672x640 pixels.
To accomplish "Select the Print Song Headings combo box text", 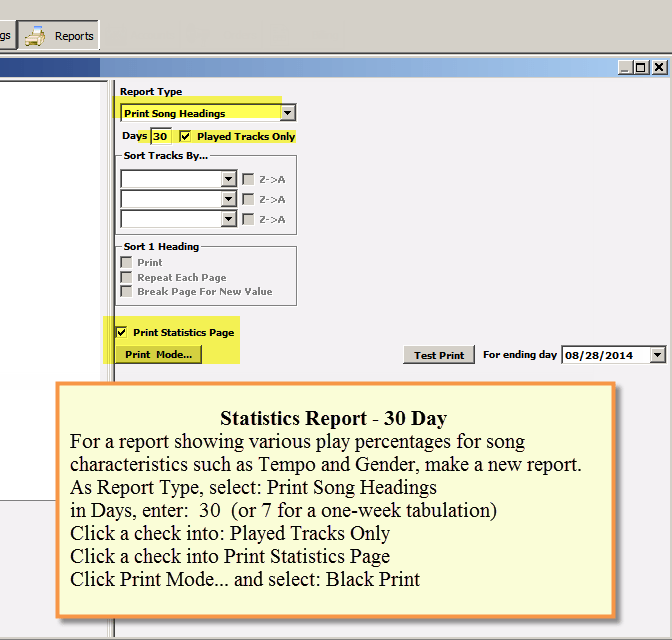I will pos(174,114).
